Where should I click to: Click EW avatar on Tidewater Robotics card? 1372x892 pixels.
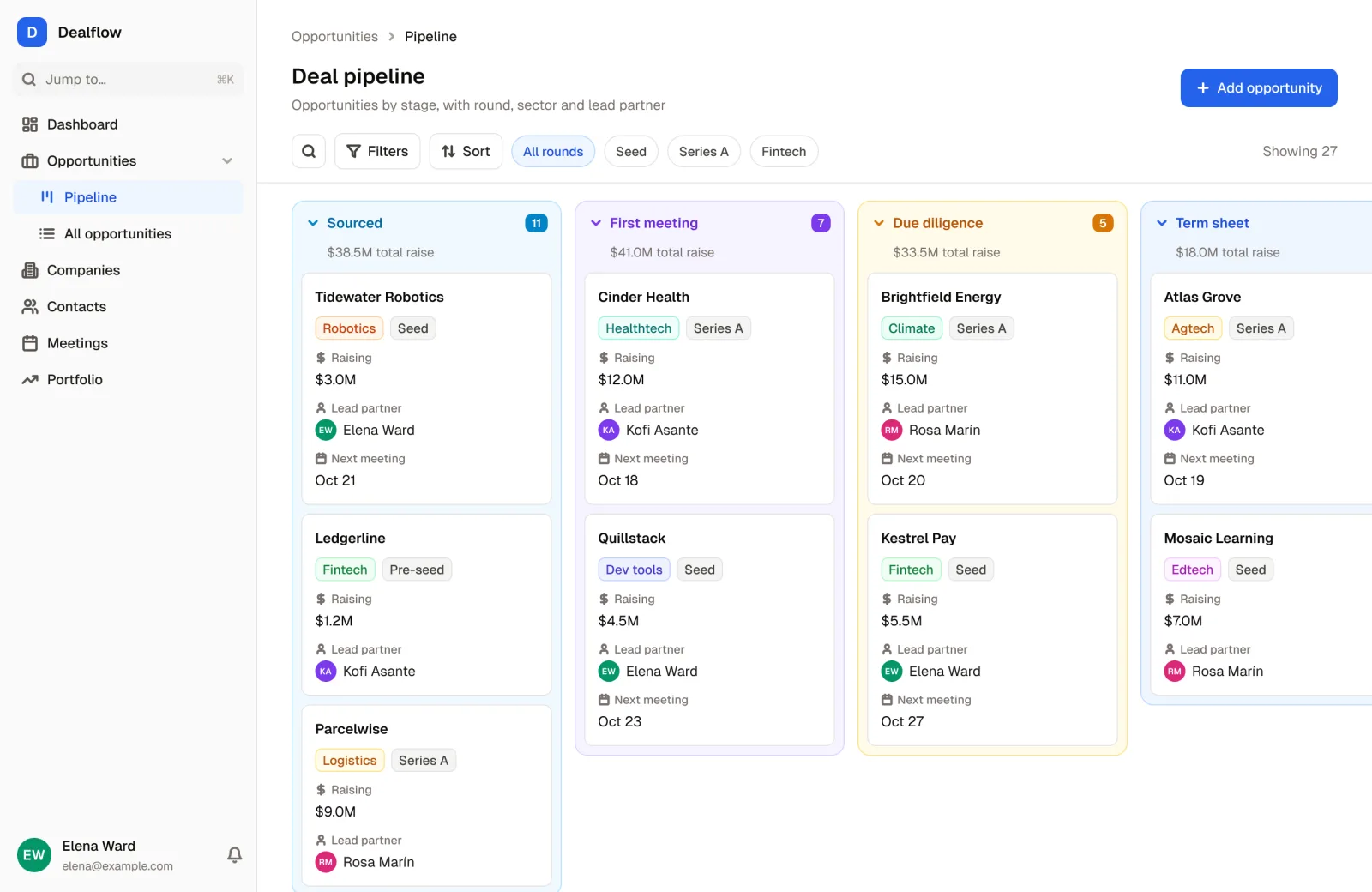326,431
